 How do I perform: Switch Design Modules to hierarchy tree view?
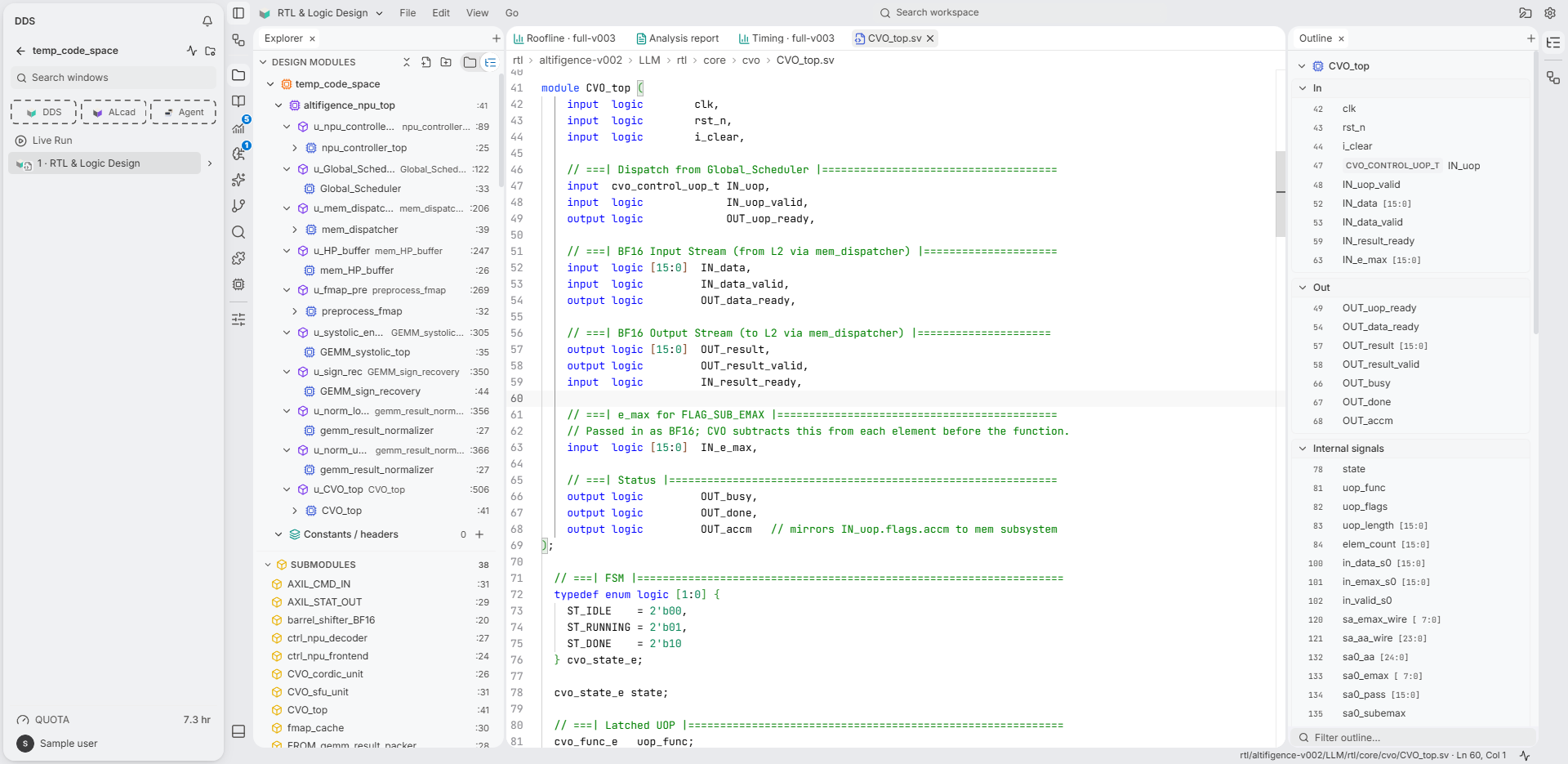(x=490, y=62)
